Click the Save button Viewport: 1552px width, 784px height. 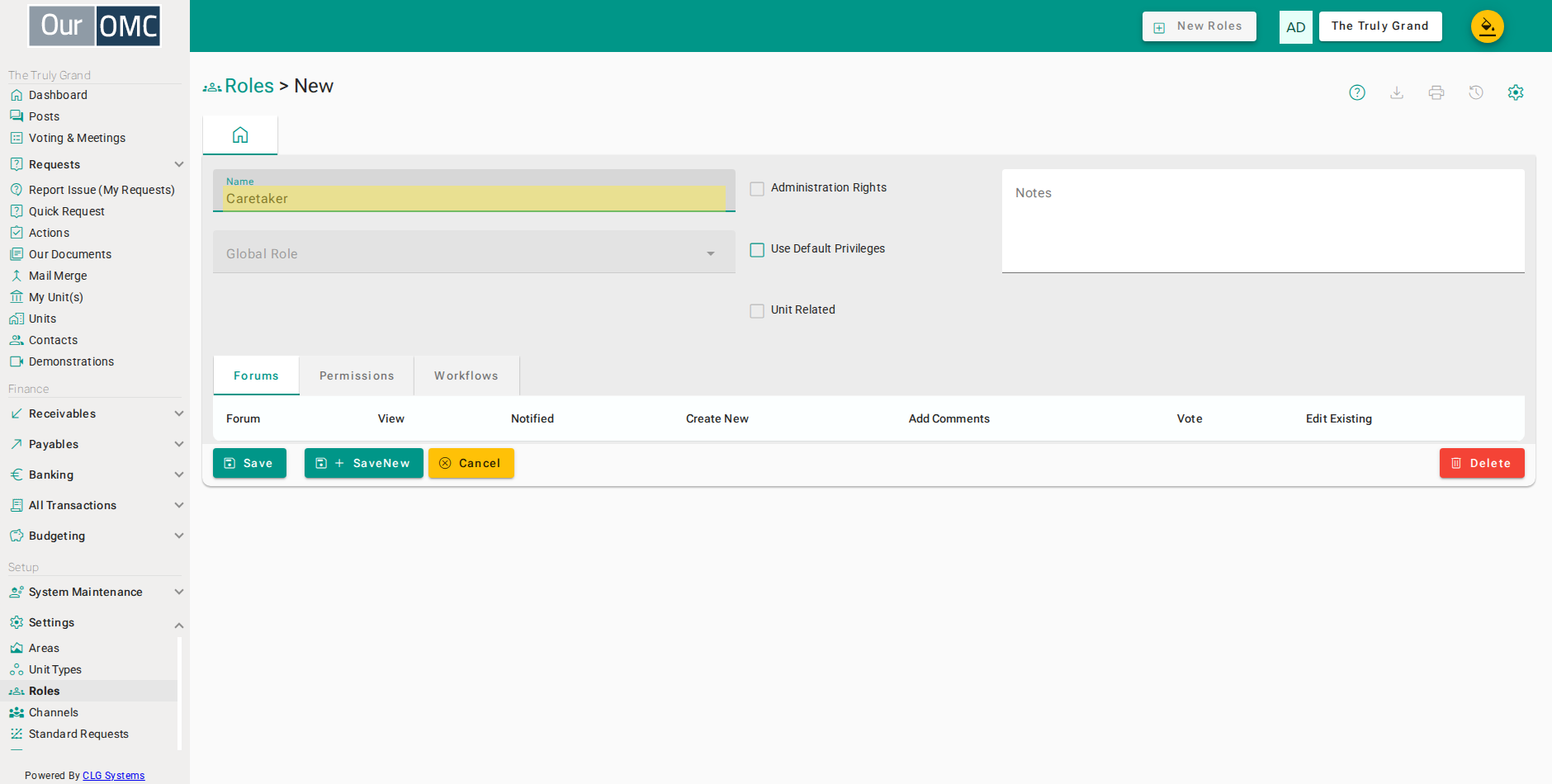tap(249, 463)
